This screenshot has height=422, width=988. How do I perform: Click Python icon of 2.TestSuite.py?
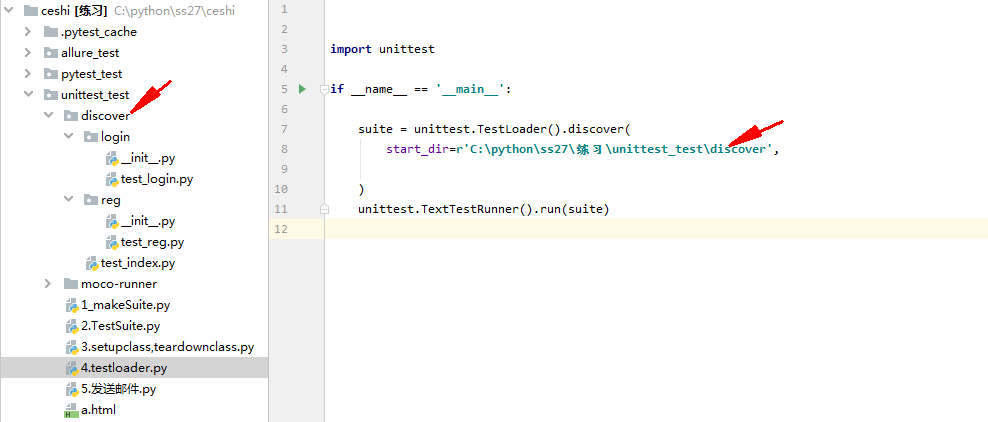point(72,326)
